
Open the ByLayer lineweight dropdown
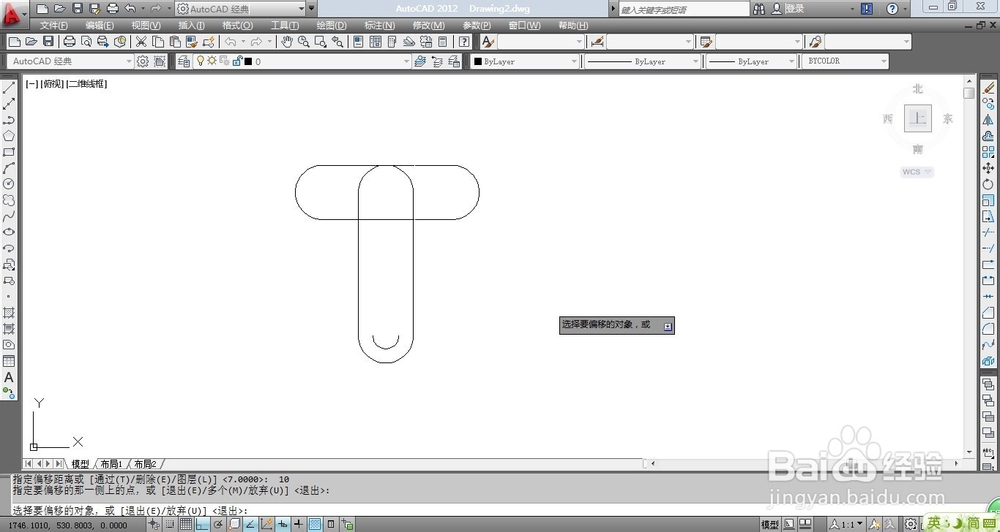[x=752, y=61]
